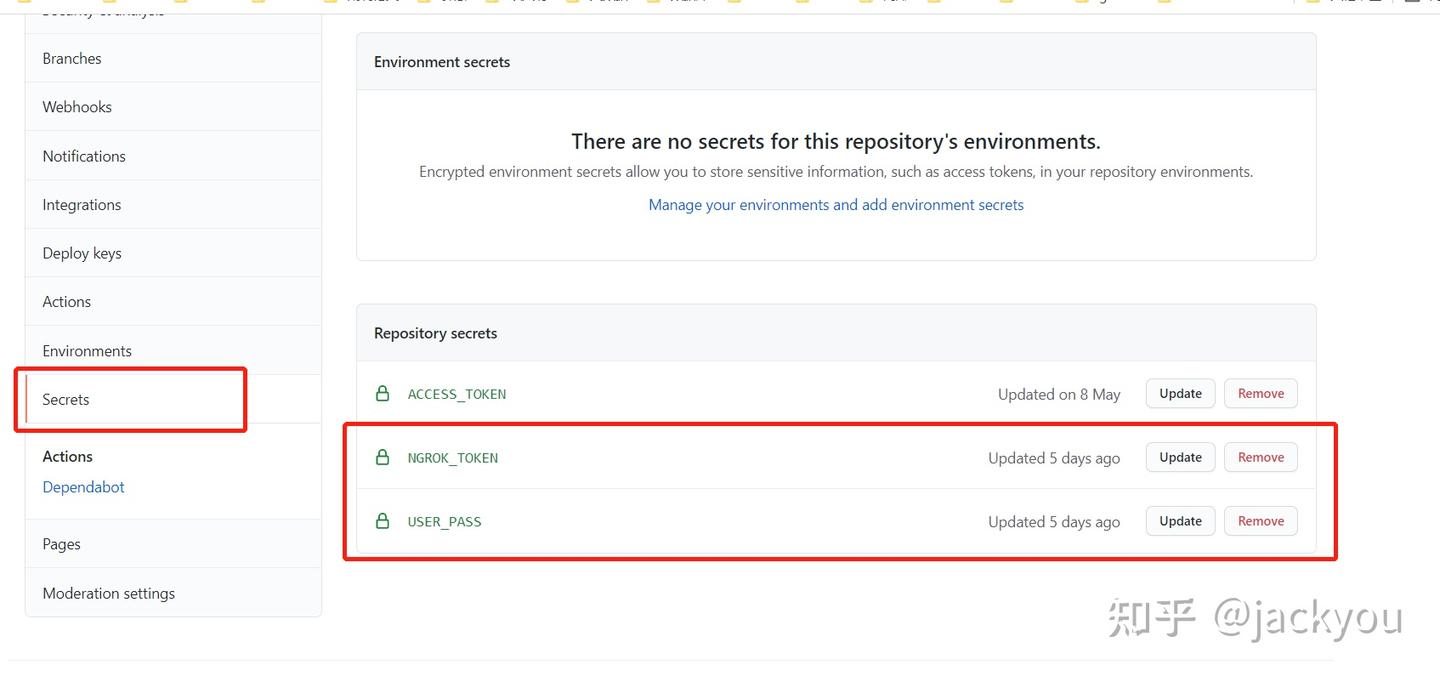Open the Actions settings section

coord(66,301)
